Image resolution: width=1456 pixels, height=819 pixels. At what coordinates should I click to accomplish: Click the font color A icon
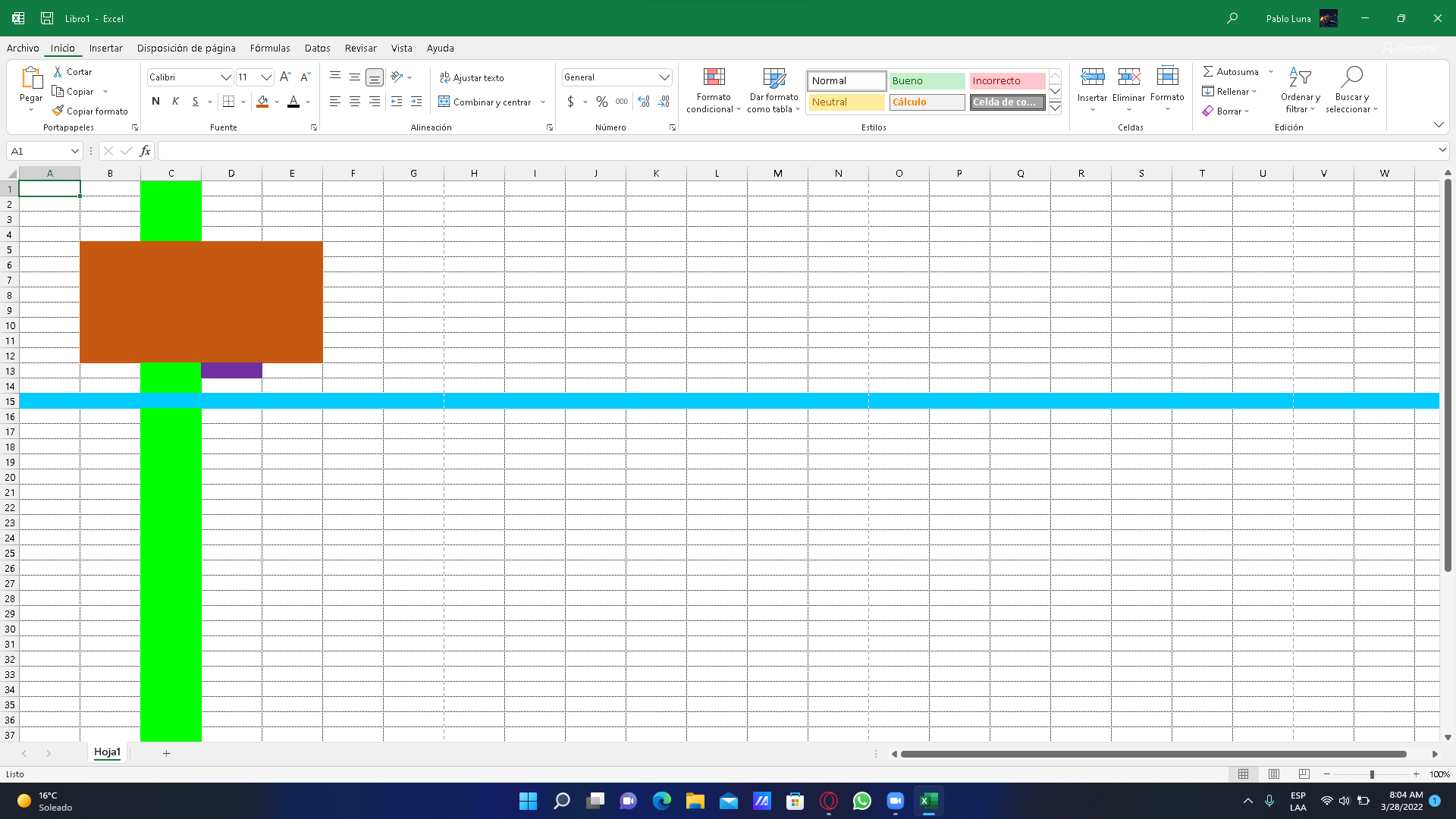293,101
